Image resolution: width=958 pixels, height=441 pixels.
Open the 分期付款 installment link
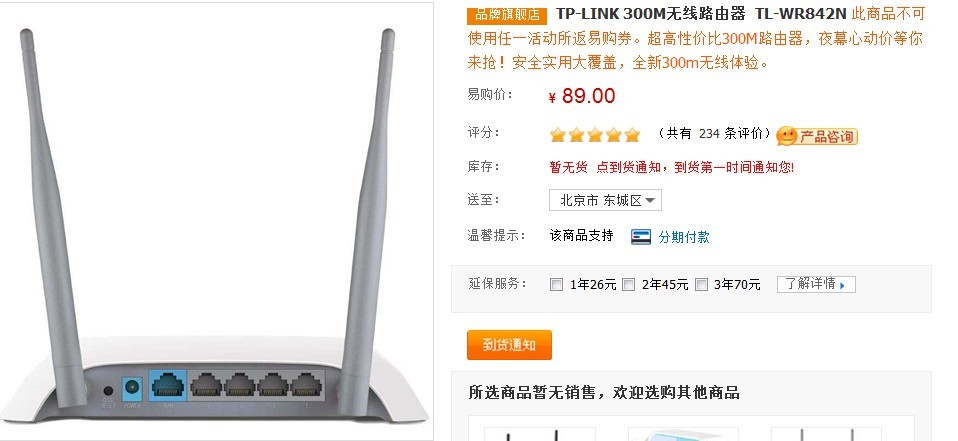point(684,237)
